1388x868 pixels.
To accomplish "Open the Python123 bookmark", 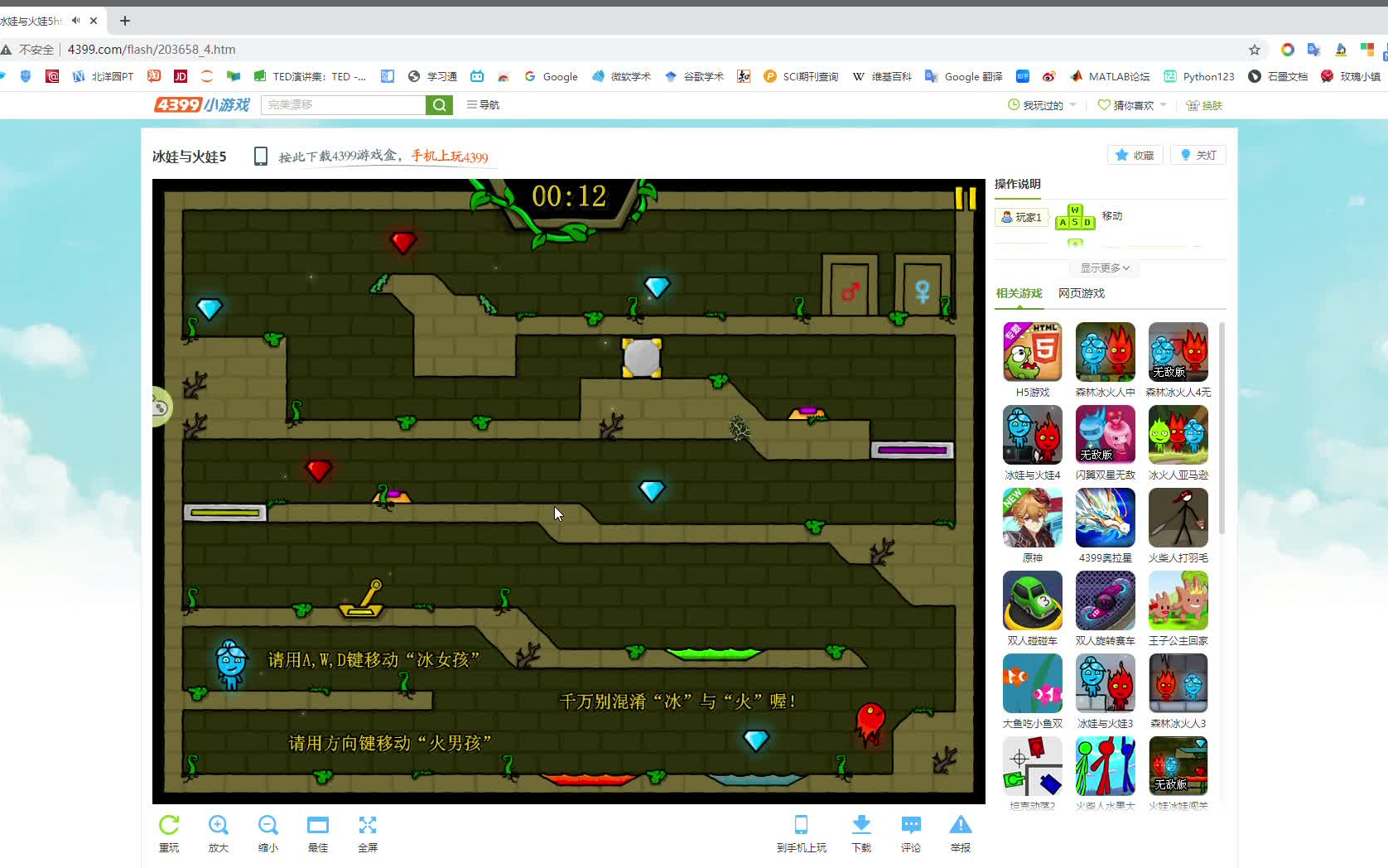I will 1198,76.
